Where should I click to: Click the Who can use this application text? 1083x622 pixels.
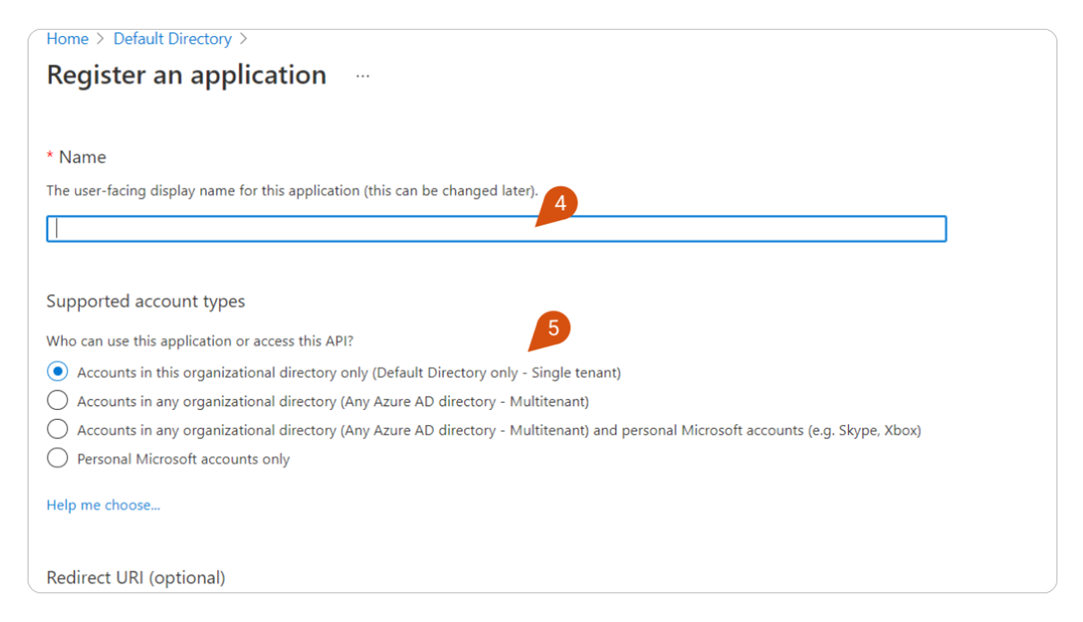[199, 340]
